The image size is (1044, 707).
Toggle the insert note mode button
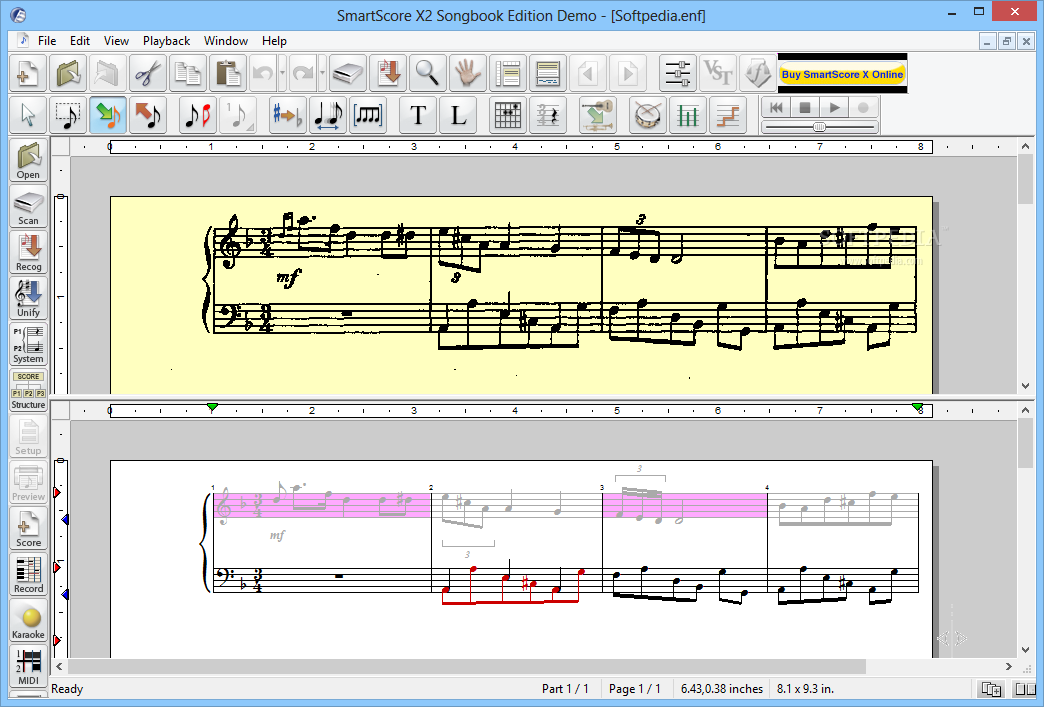[108, 115]
